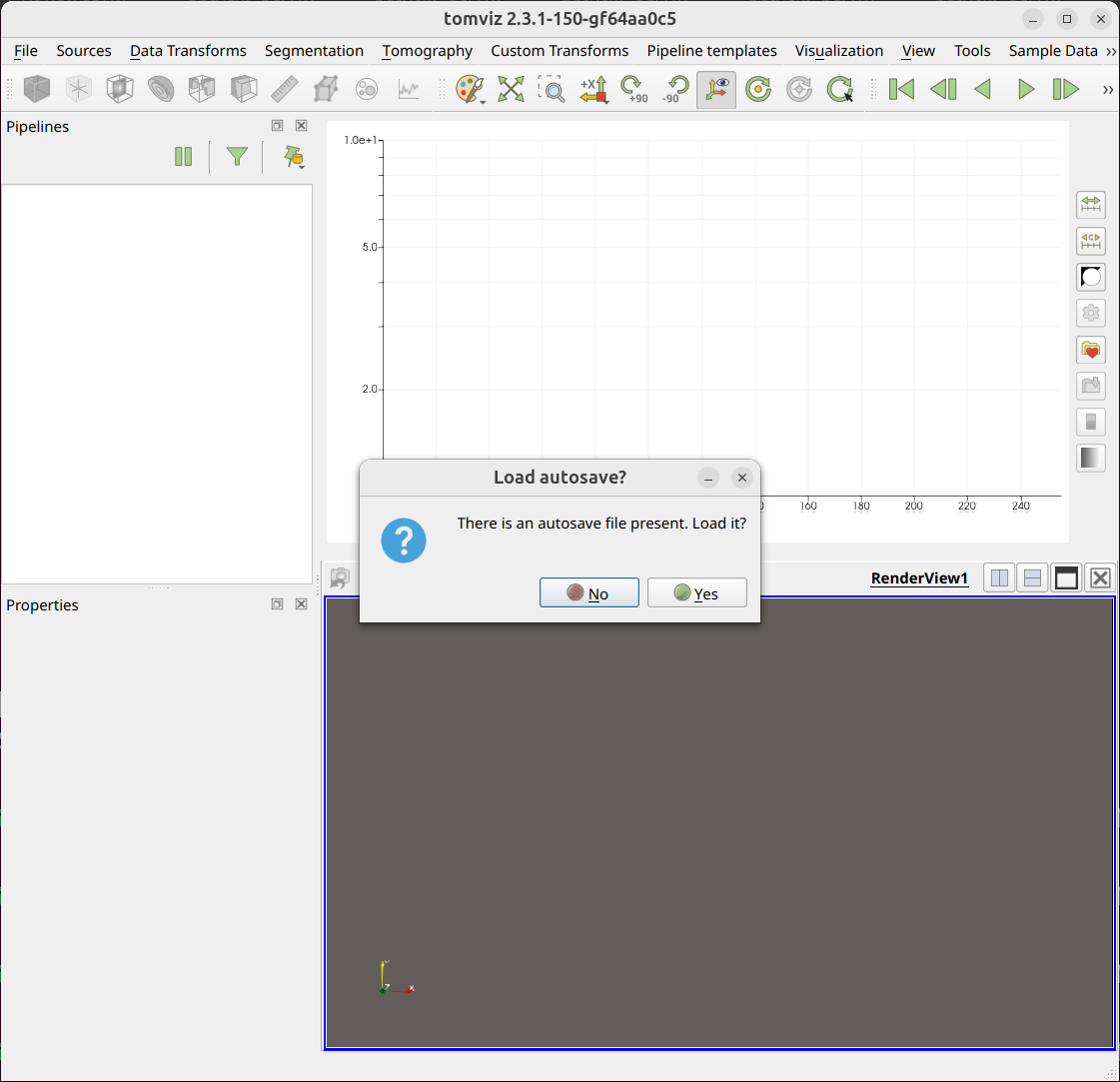Click the Molecule module icon
1120x1082 pixels.
click(x=367, y=89)
